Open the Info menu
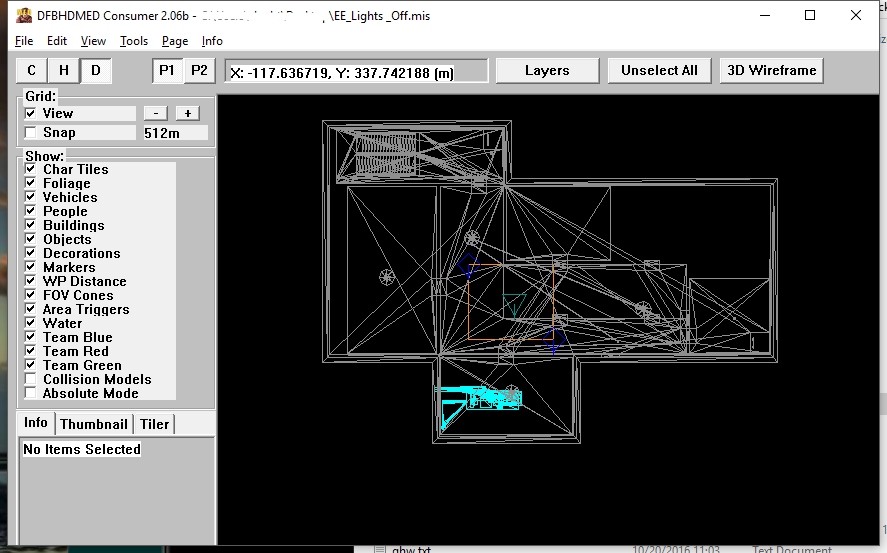 point(212,41)
